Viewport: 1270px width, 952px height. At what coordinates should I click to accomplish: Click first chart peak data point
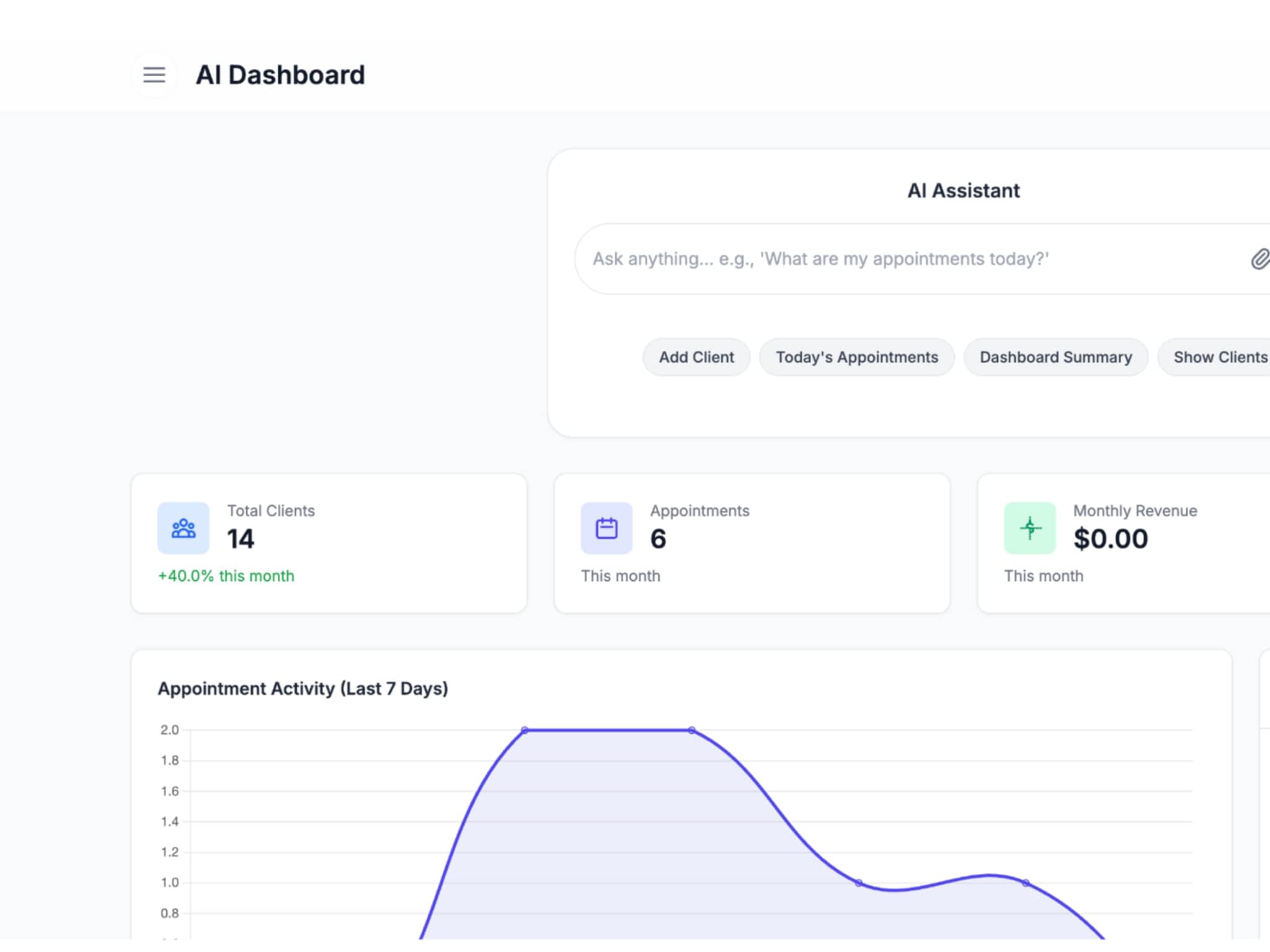pyautogui.click(x=525, y=730)
